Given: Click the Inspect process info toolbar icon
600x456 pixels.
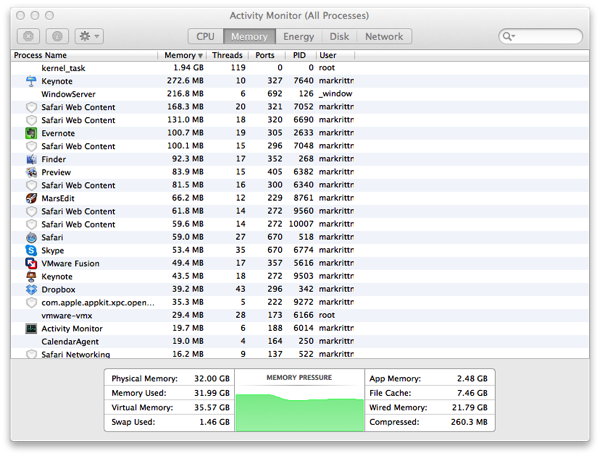Looking at the screenshot, I should 57,36.
